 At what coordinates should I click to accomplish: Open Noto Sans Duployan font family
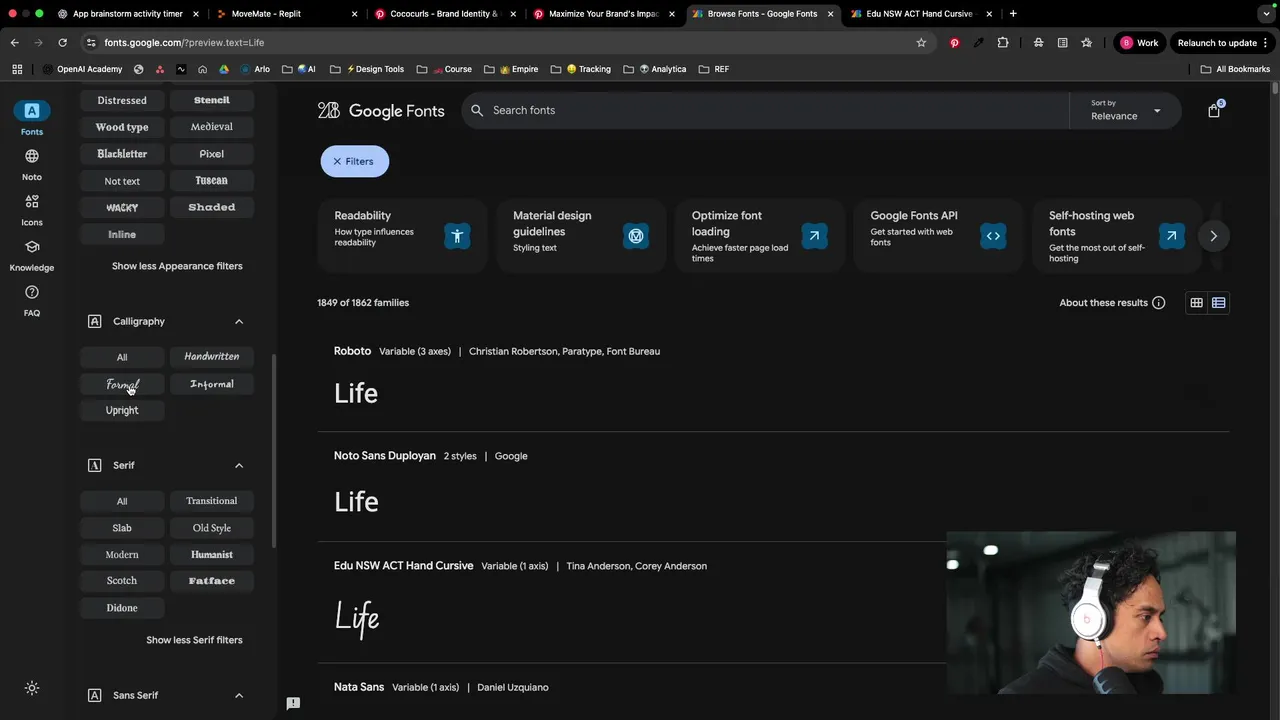pos(385,456)
